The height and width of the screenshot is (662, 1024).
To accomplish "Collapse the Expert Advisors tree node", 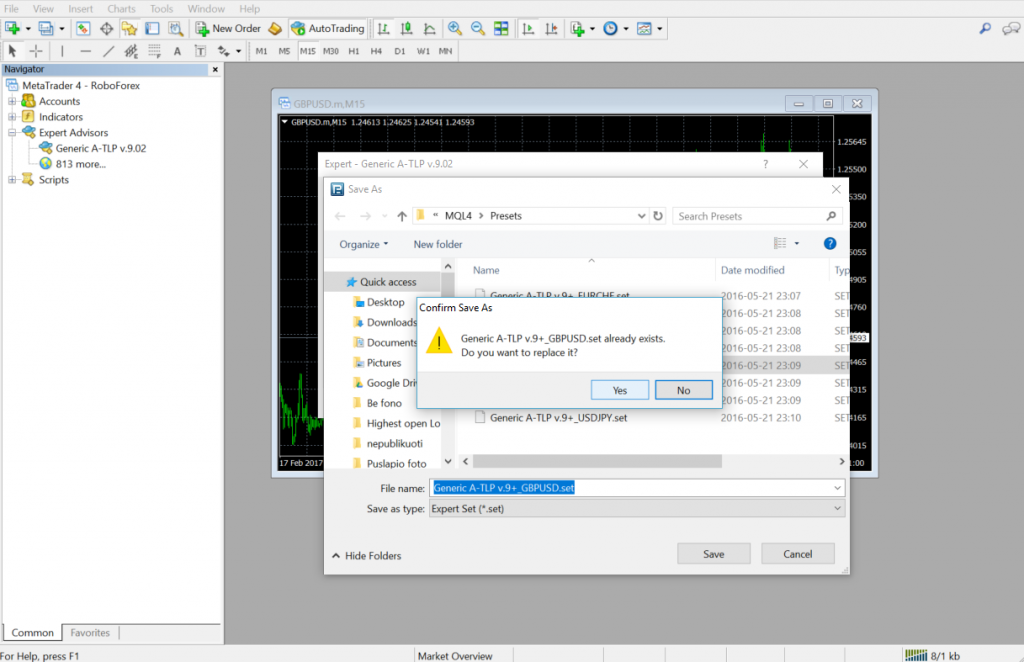I will tap(12, 133).
